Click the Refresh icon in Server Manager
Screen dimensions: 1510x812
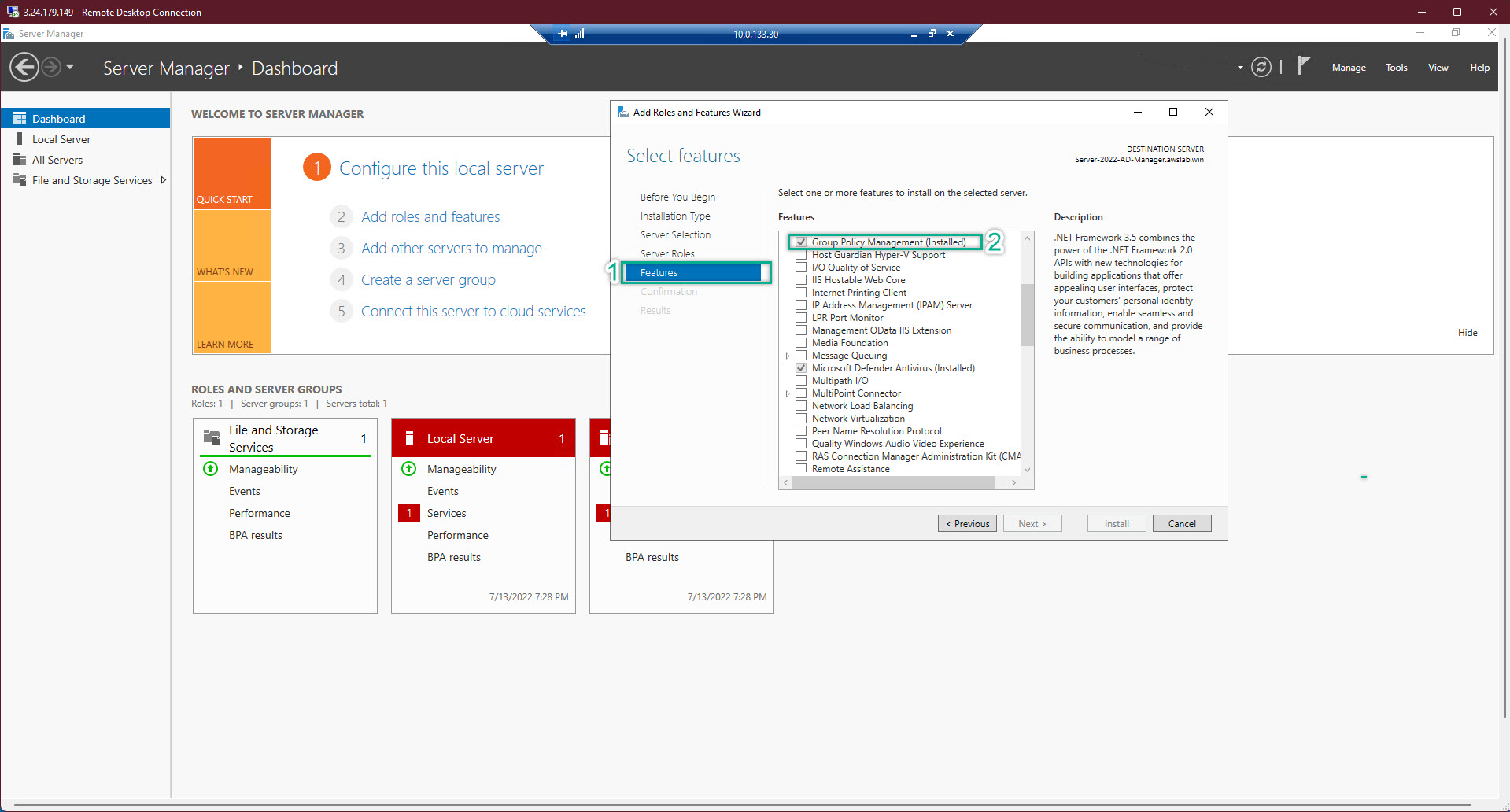pos(1261,68)
